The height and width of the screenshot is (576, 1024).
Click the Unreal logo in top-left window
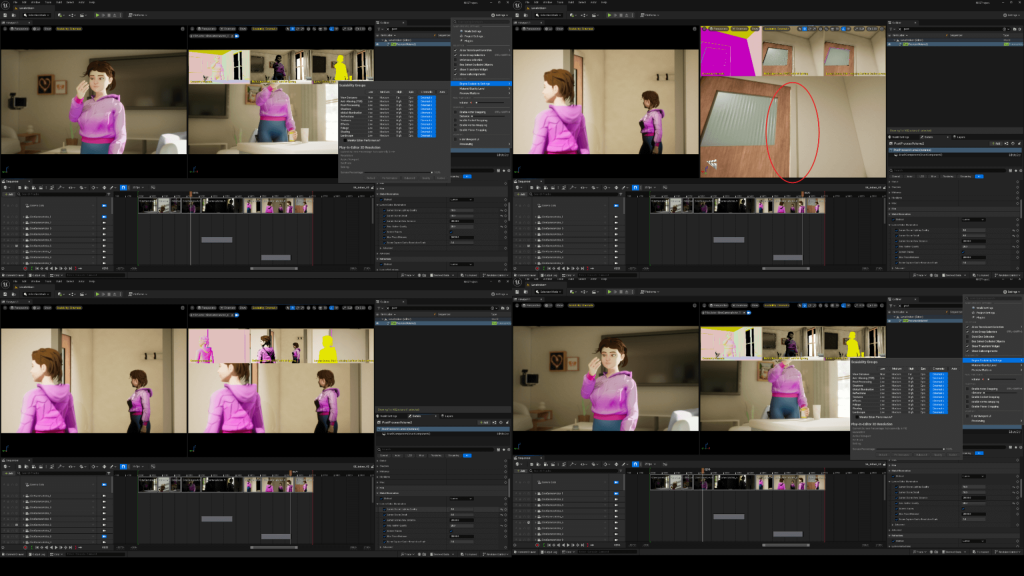tap(5, 5)
